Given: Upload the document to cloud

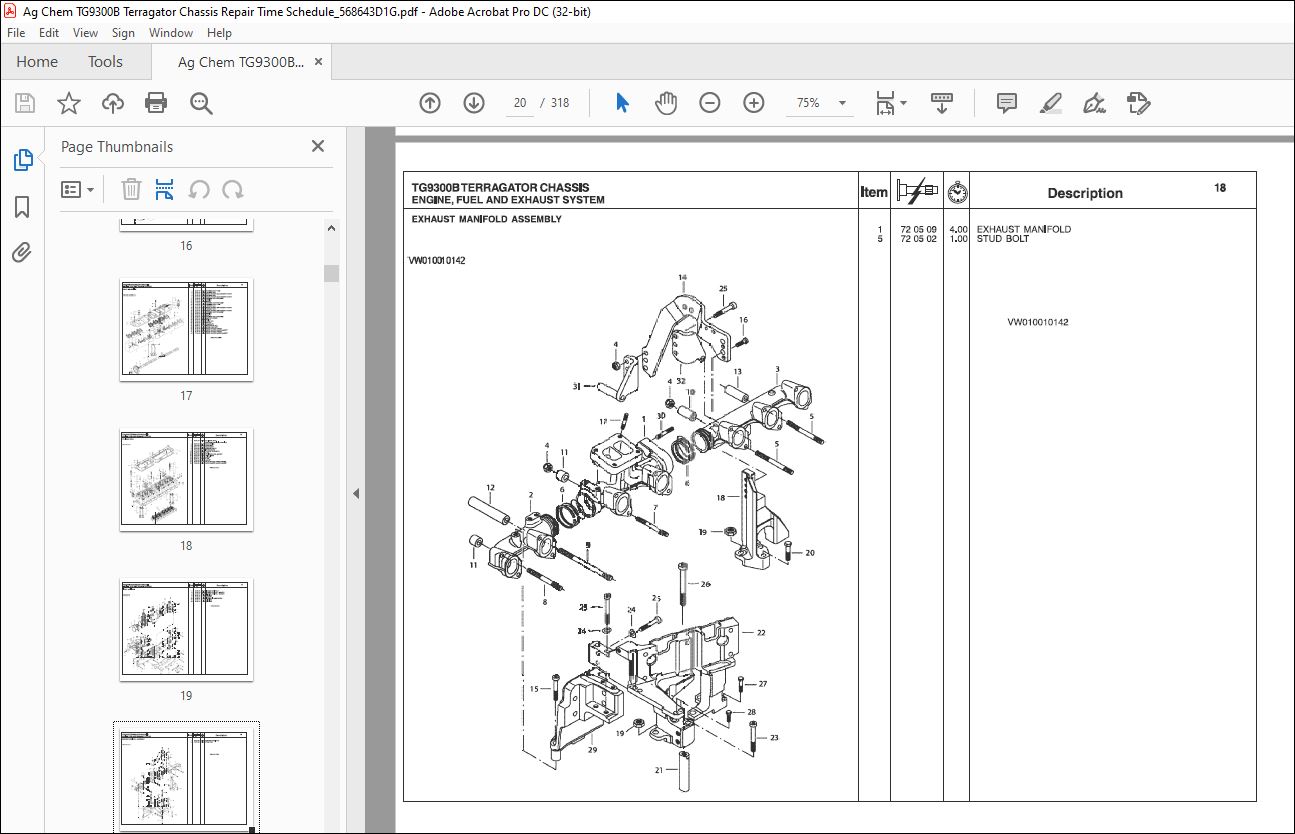Looking at the screenshot, I should click(113, 103).
